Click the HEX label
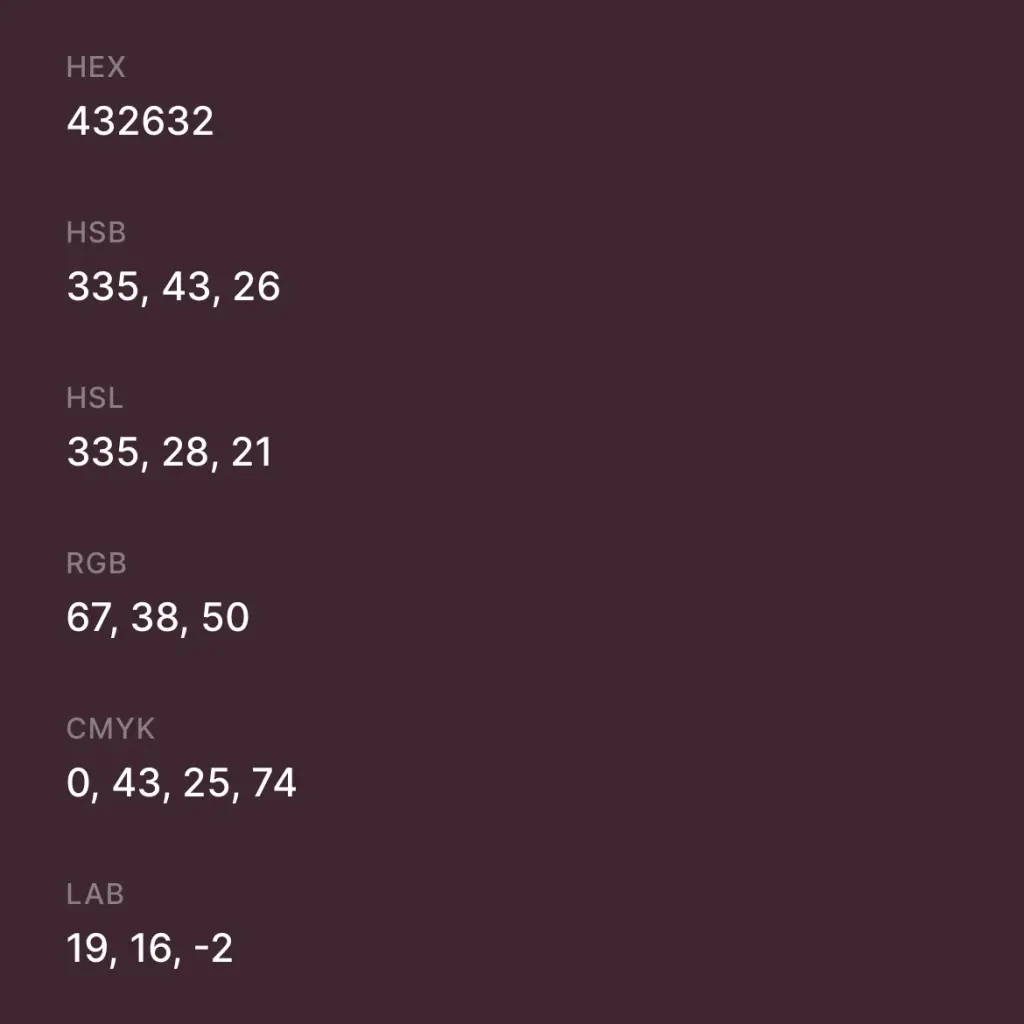 click(x=96, y=67)
